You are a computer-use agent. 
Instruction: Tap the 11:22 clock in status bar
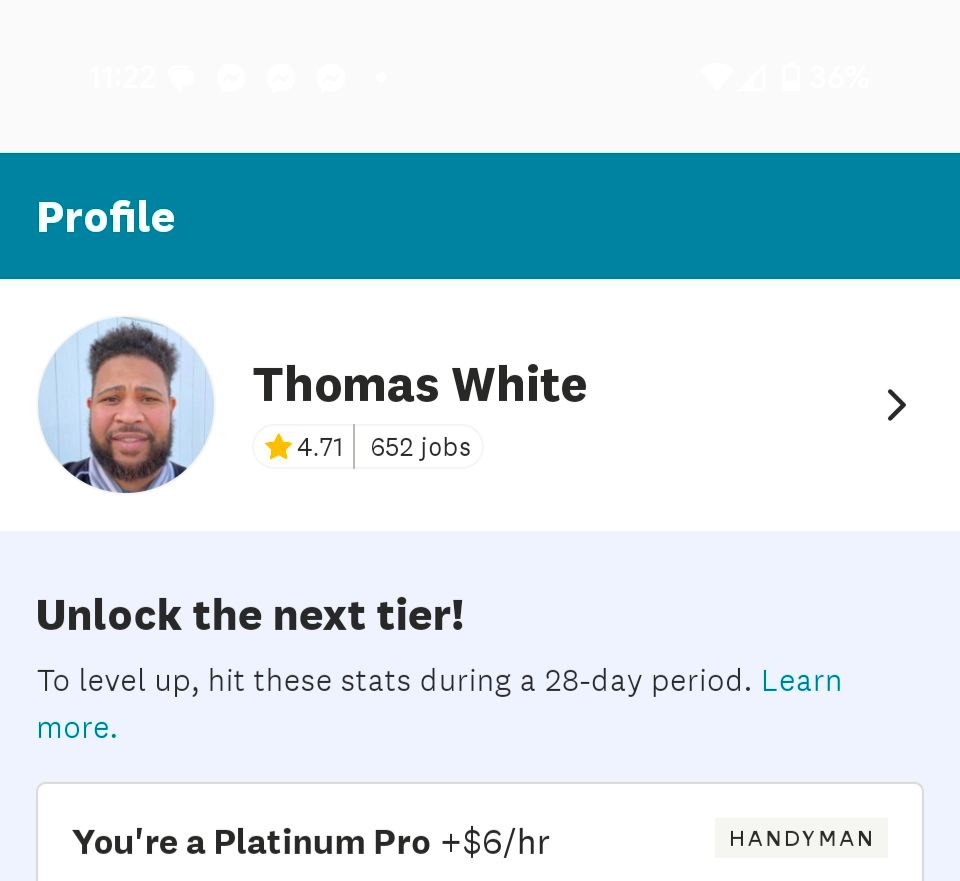tap(122, 78)
